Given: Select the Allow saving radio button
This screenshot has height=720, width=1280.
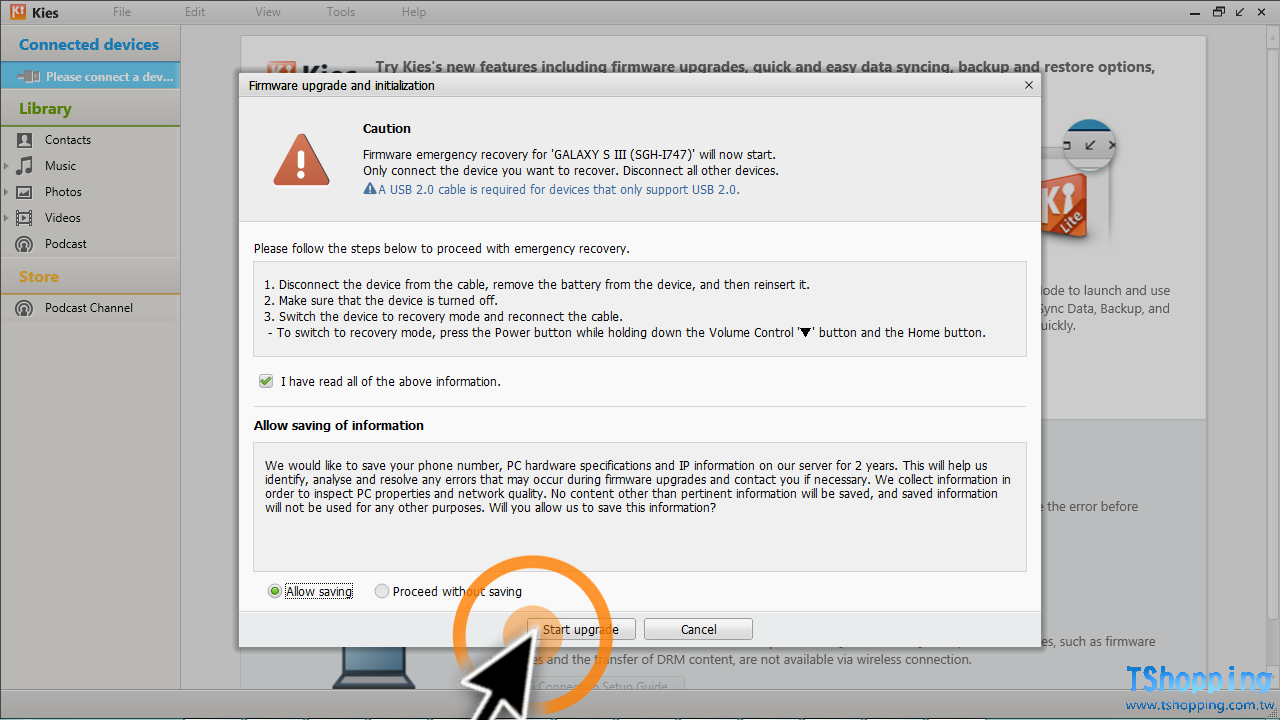Looking at the screenshot, I should (x=275, y=591).
